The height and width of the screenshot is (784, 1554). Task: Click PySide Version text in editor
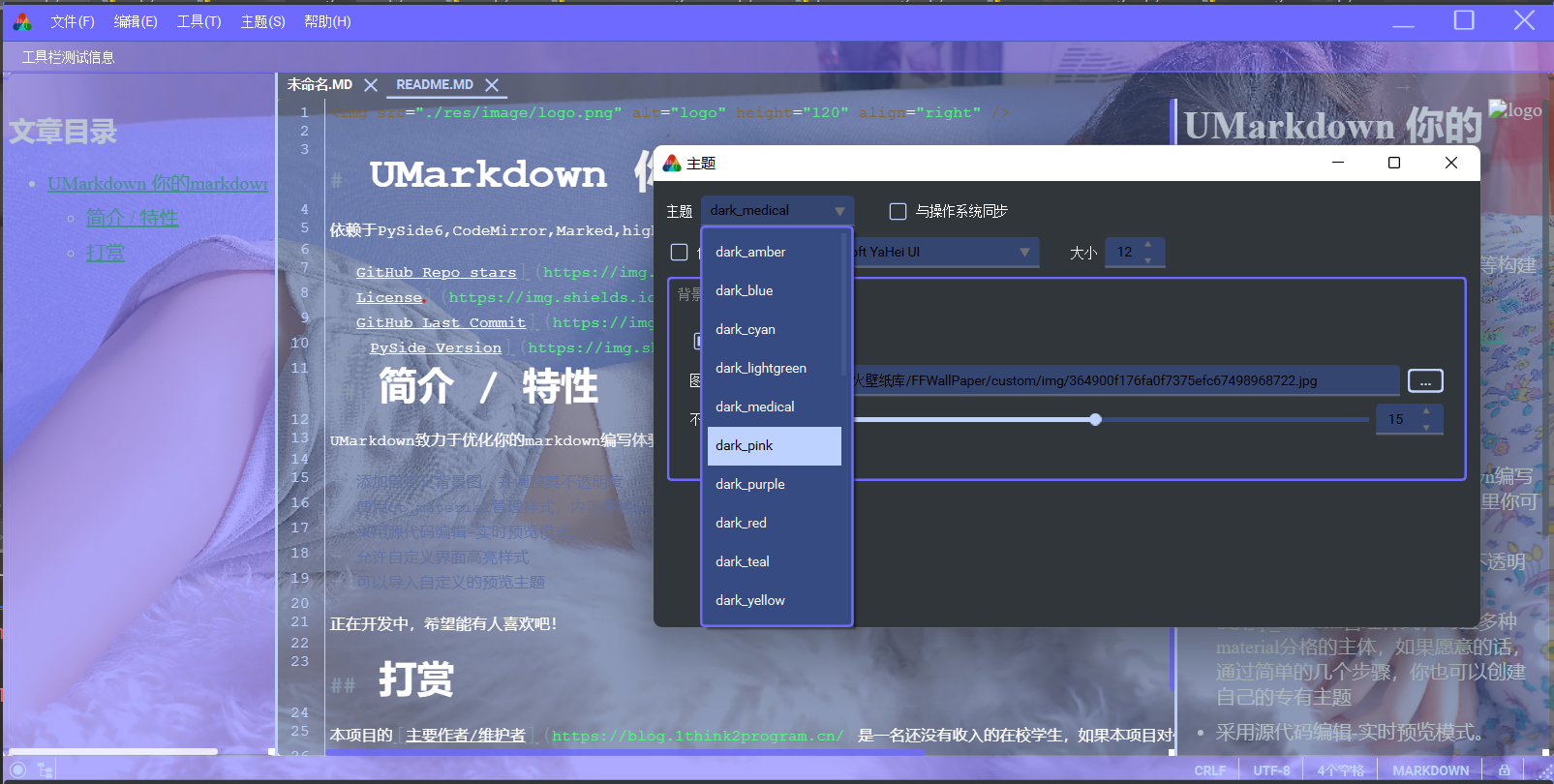436,348
